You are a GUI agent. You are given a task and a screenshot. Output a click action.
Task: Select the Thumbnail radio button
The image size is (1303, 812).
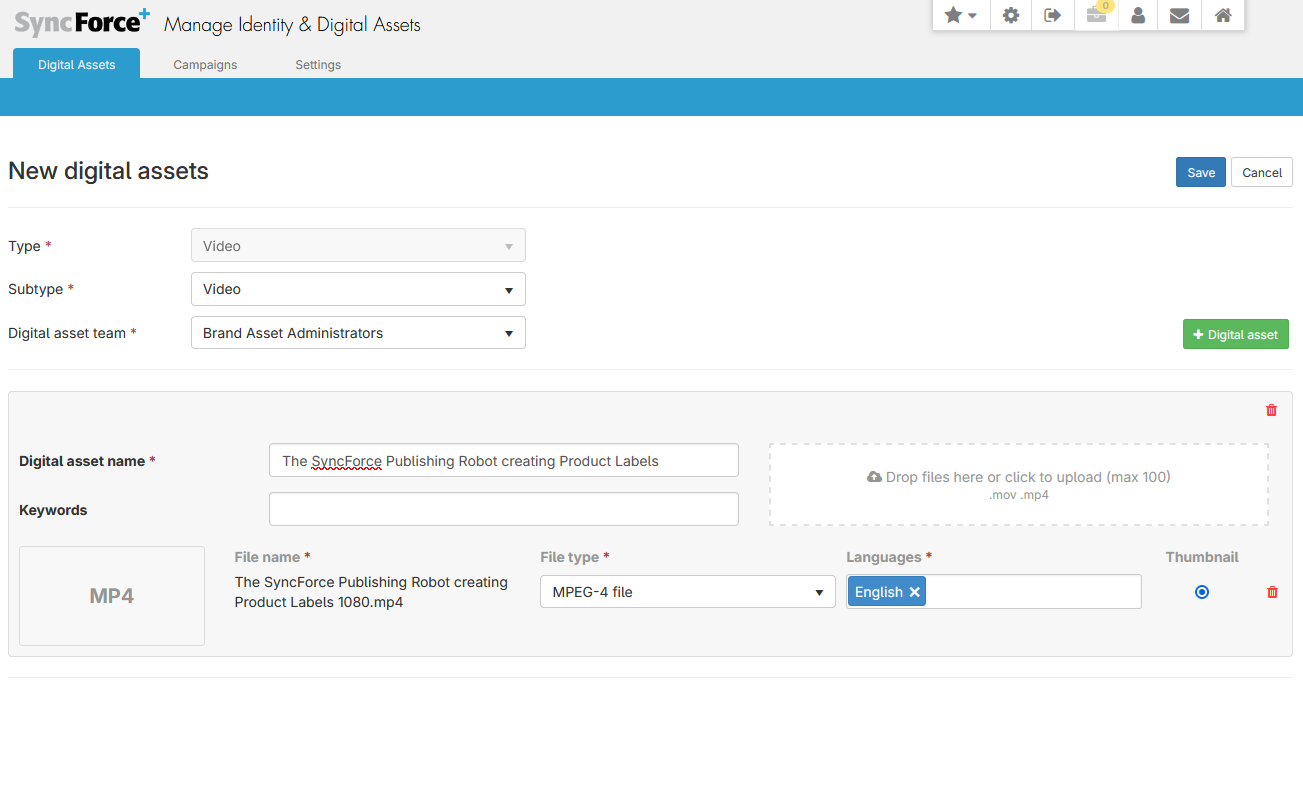(x=1202, y=592)
